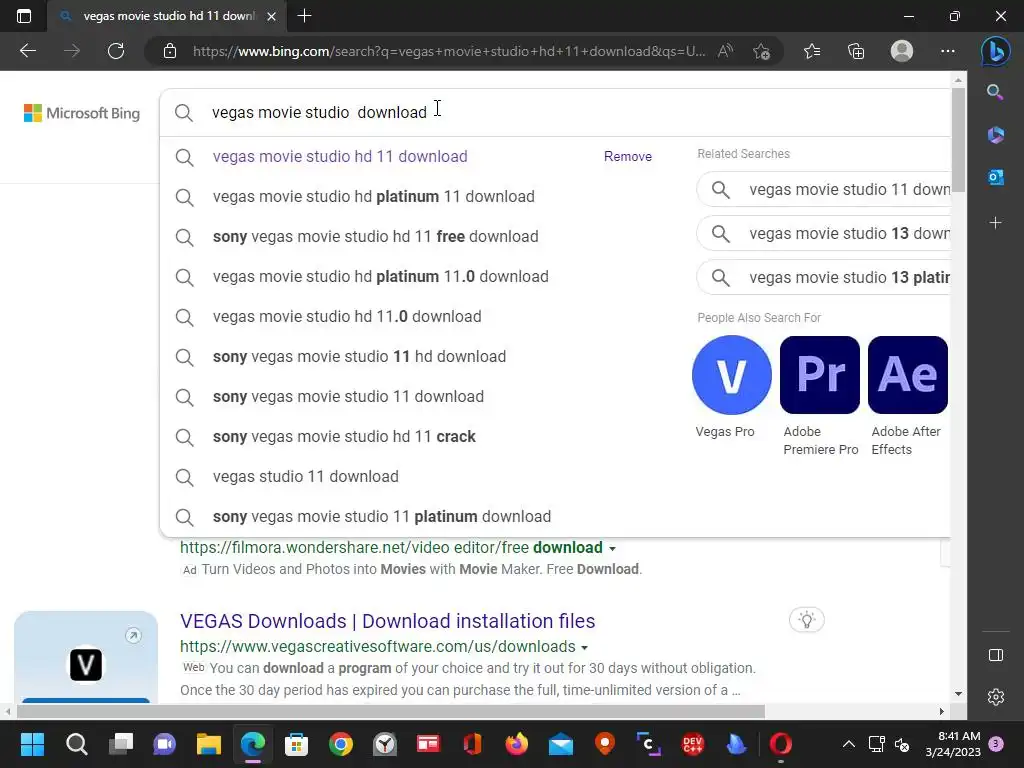Screen dimensions: 1024x768
Task: Remove the history suggestion
Action: pyautogui.click(x=628, y=157)
